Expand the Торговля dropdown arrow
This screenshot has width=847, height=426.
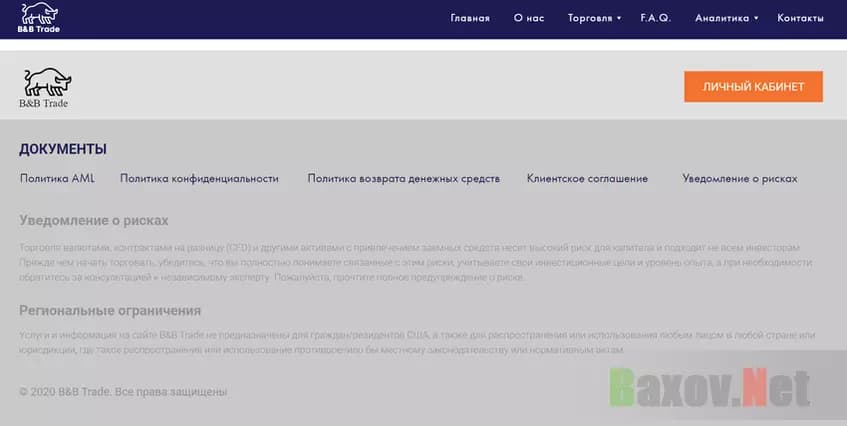pyautogui.click(x=619, y=18)
